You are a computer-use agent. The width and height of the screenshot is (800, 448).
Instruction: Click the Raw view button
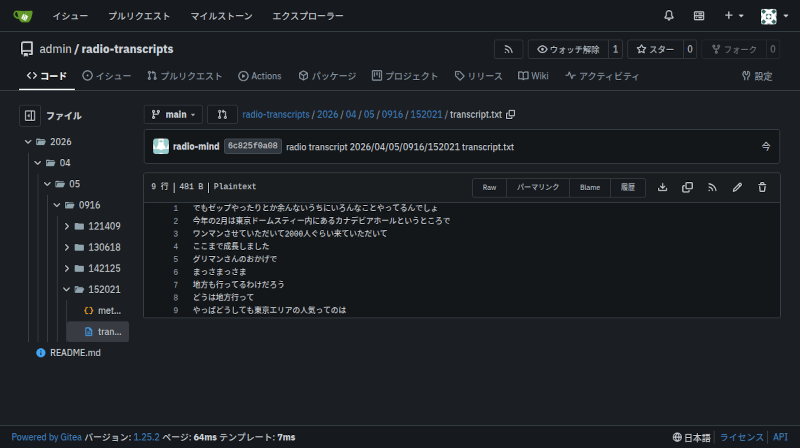click(489, 187)
